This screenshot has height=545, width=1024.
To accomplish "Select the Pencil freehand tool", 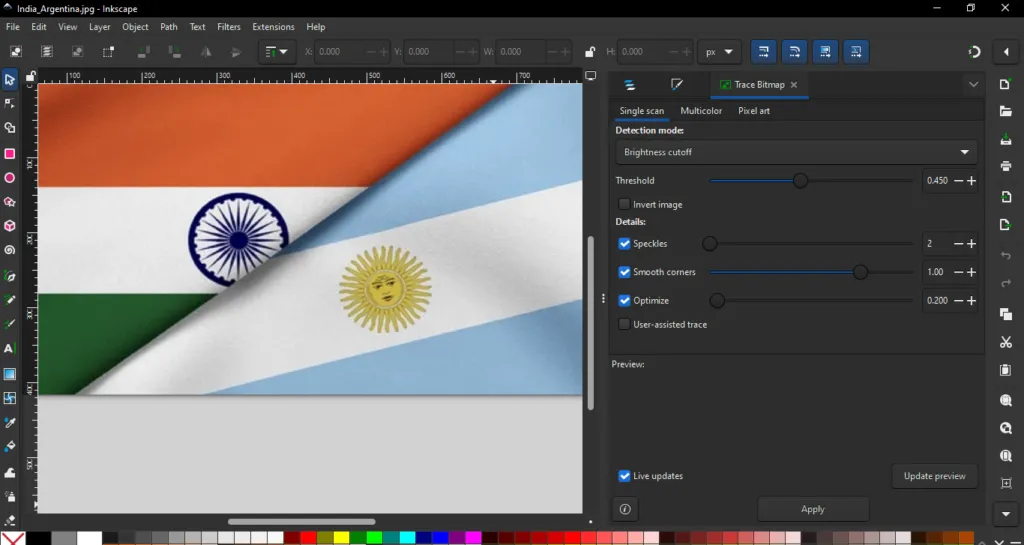I will point(9,300).
